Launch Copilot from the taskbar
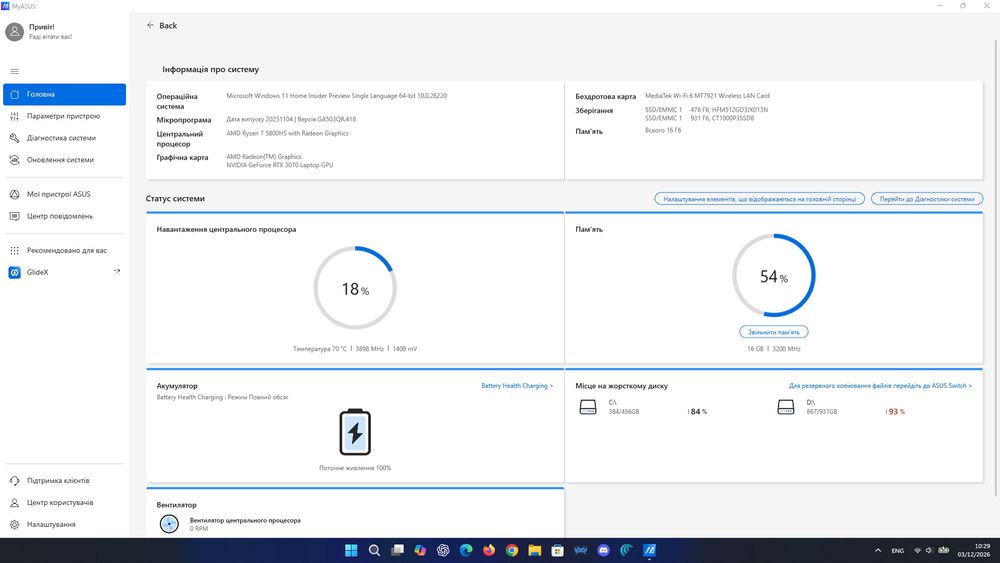Image resolution: width=1000 pixels, height=563 pixels. point(420,550)
